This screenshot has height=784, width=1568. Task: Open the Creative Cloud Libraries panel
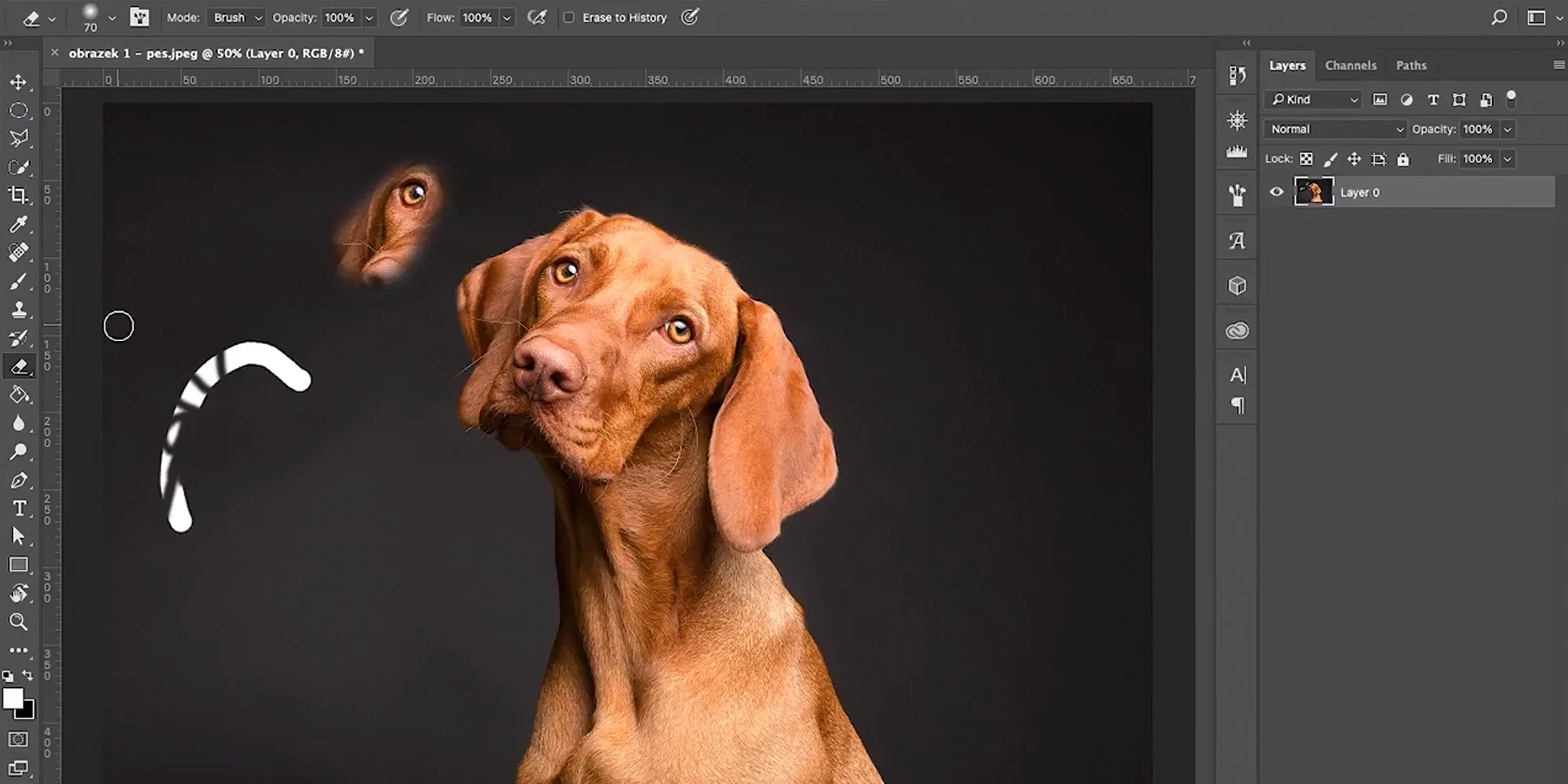pos(1237,331)
